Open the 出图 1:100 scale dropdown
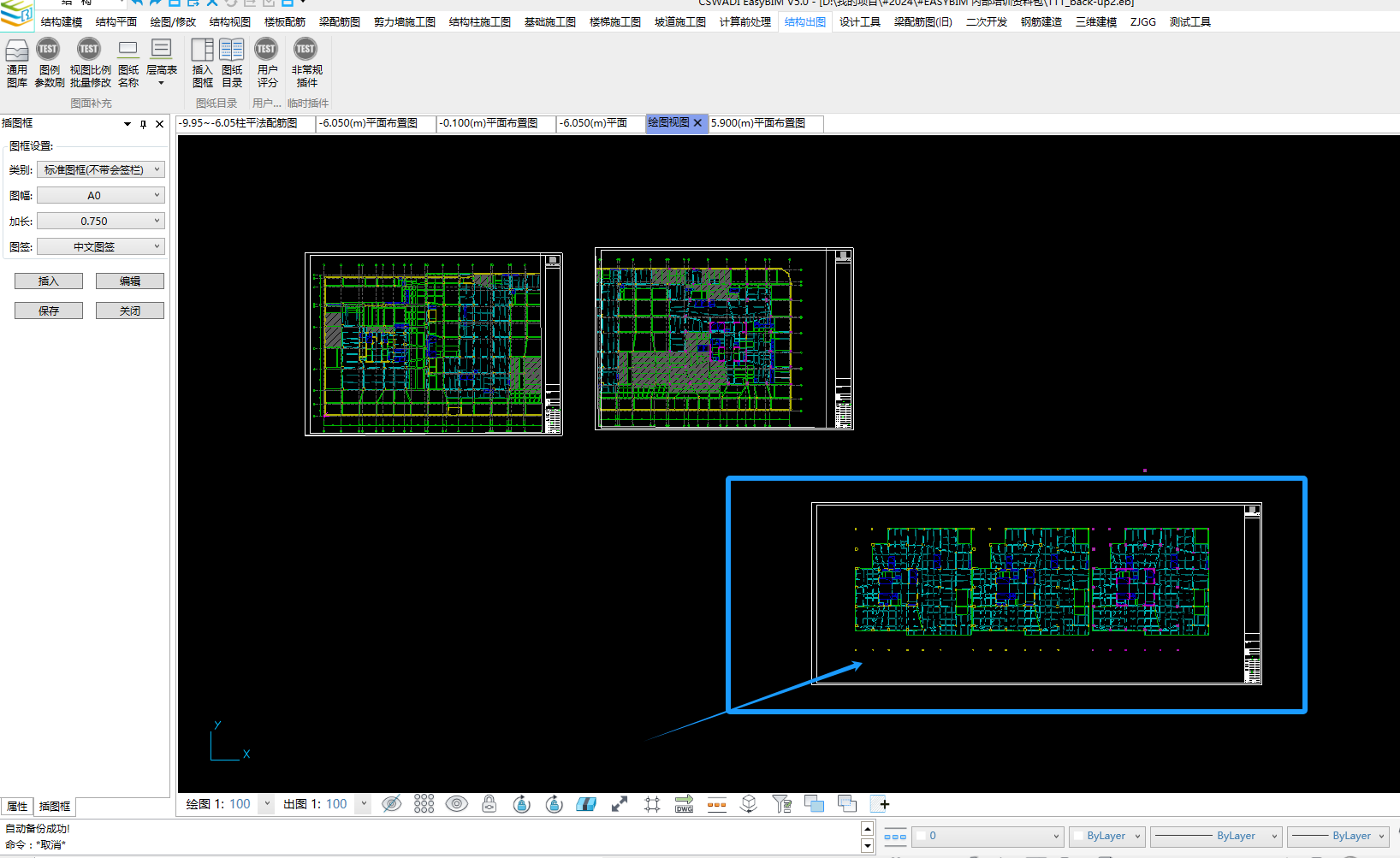This screenshot has width=1400, height=858. click(364, 804)
